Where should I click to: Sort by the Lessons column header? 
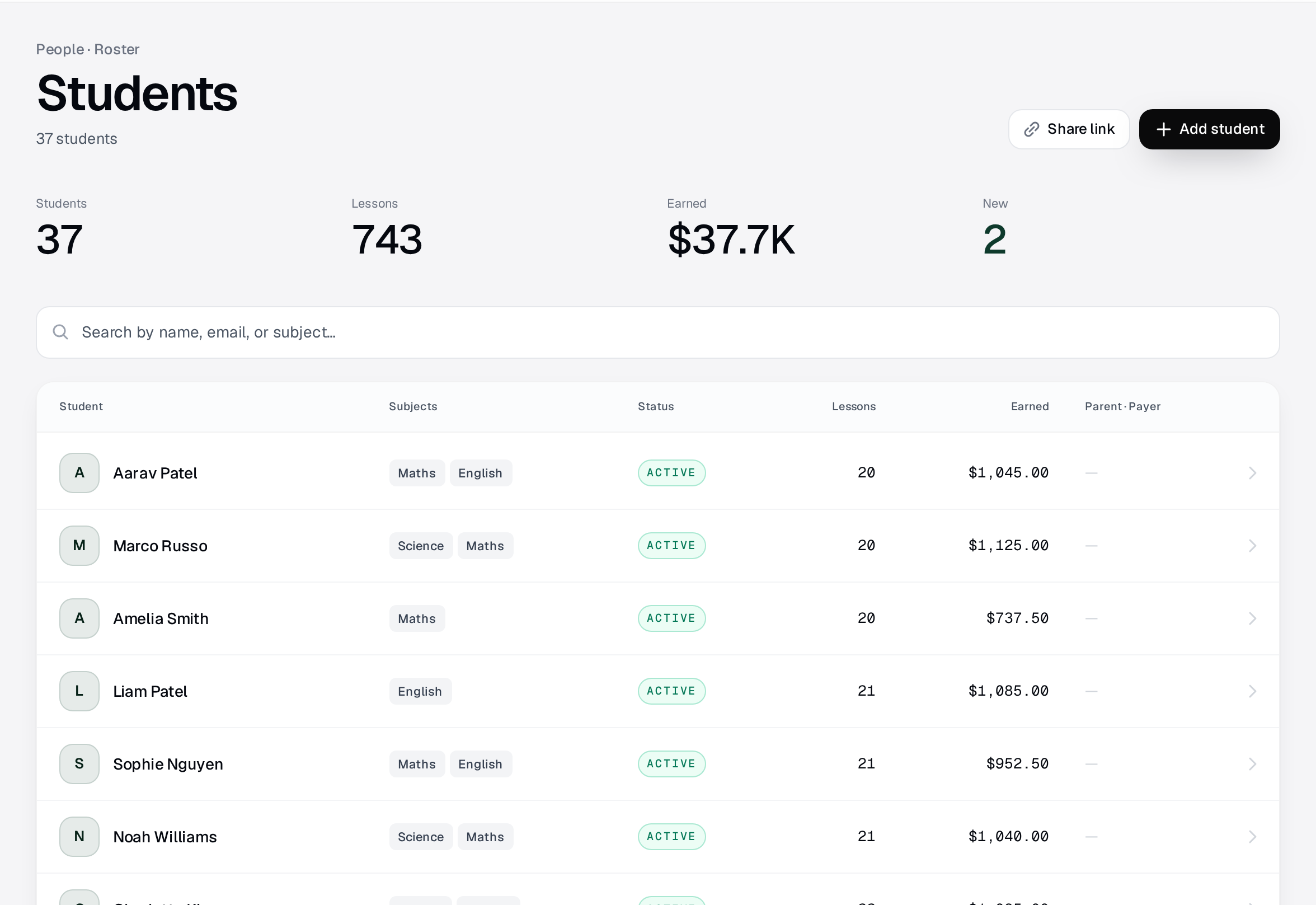pos(853,406)
